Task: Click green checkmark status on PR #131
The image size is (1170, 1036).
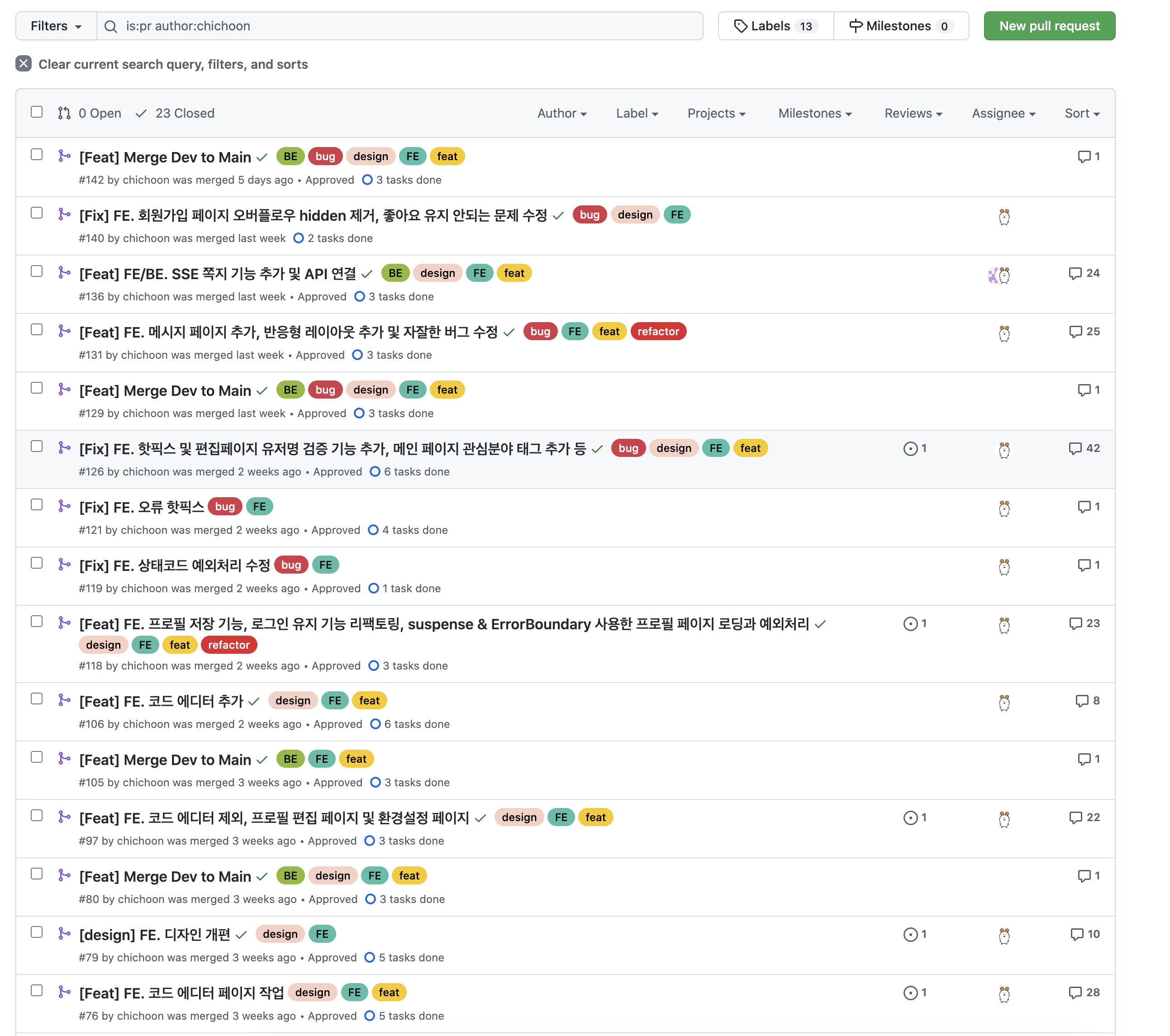Action: [x=509, y=333]
